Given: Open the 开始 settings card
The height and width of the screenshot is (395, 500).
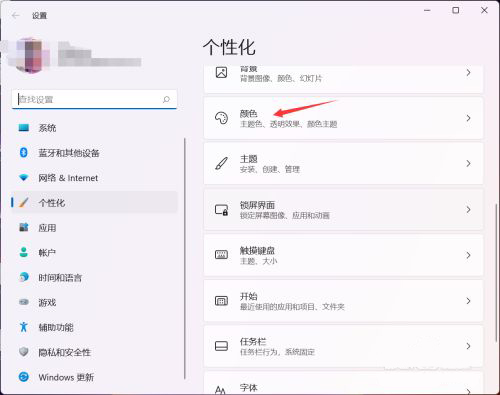Looking at the screenshot, I should pyautogui.click(x=343, y=301).
